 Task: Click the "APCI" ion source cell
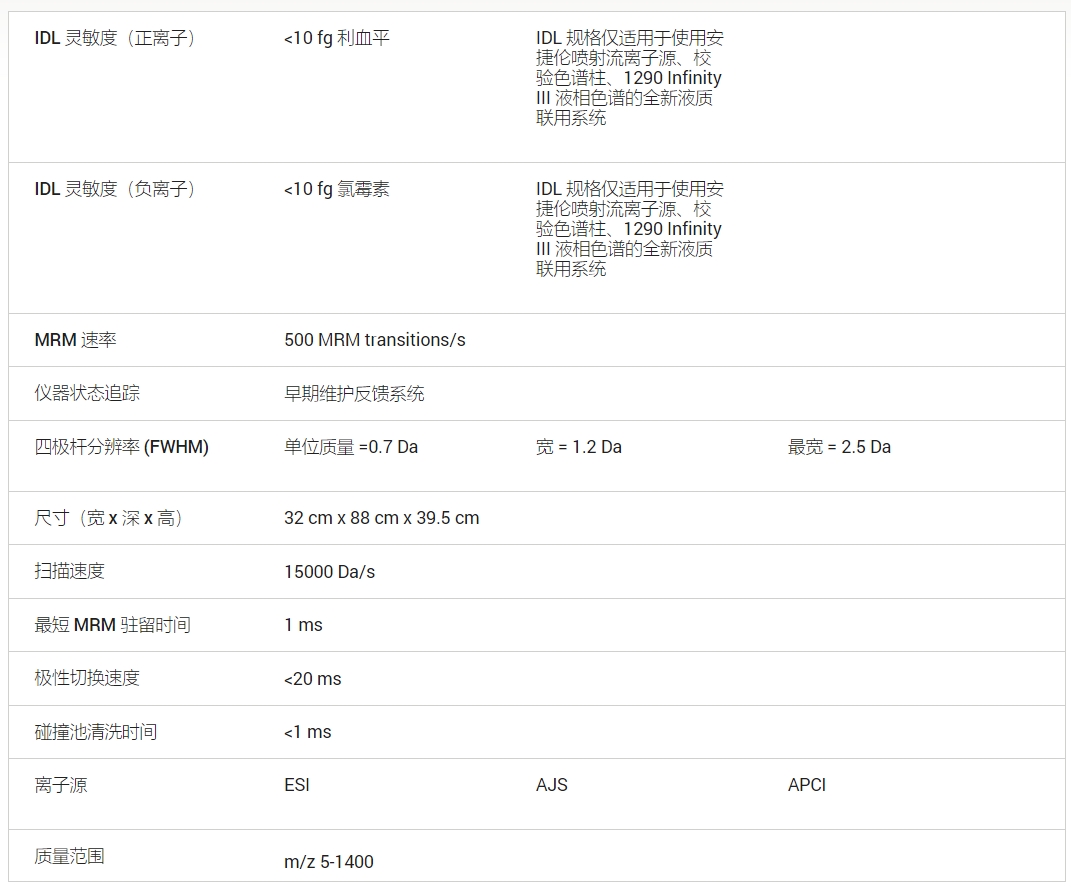806,785
